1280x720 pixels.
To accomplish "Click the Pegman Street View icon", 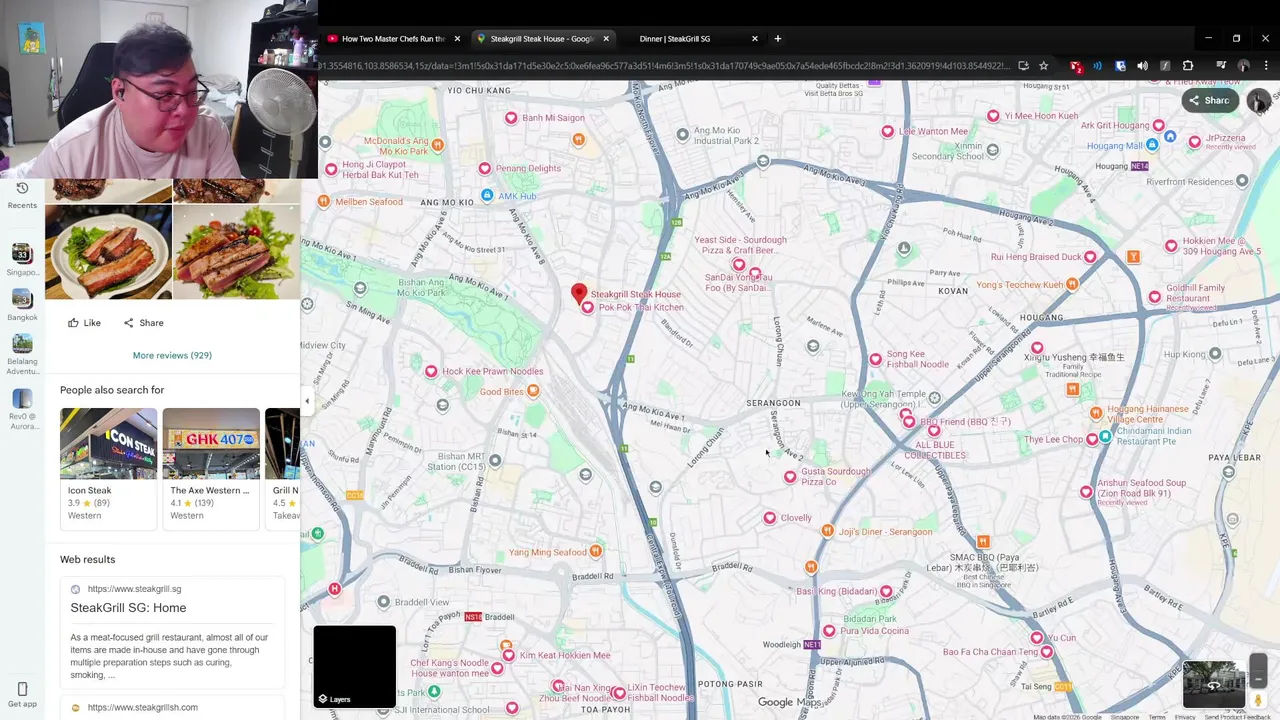I will coord(1258,701).
